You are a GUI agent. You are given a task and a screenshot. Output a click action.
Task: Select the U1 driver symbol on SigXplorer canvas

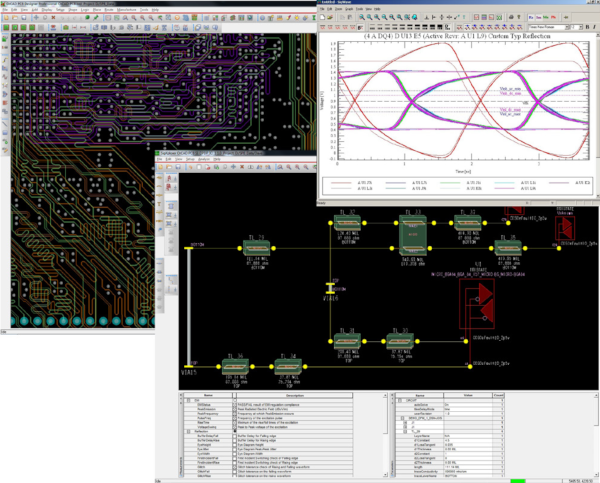[477, 304]
